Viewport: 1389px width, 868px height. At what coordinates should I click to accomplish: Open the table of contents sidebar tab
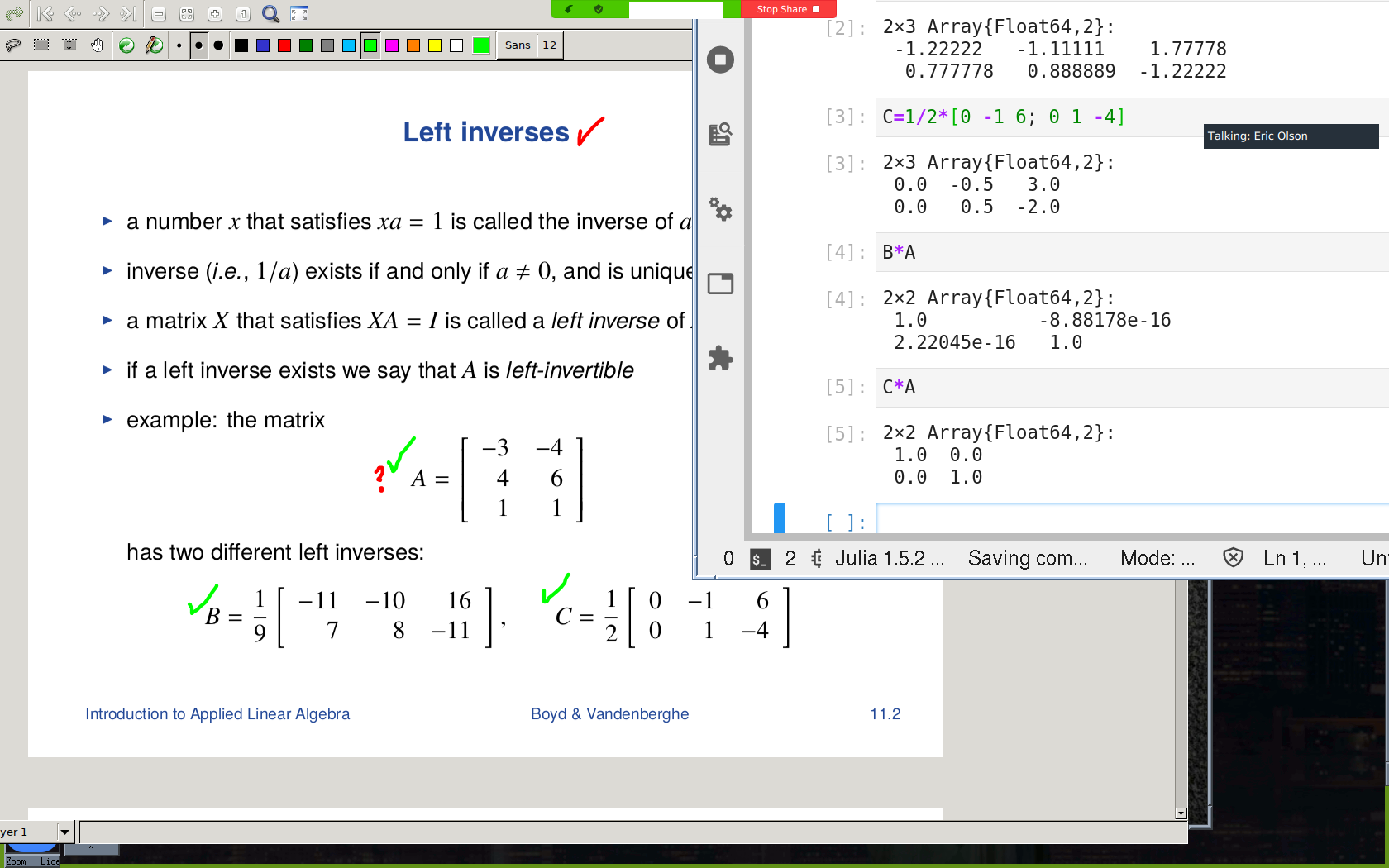720,134
